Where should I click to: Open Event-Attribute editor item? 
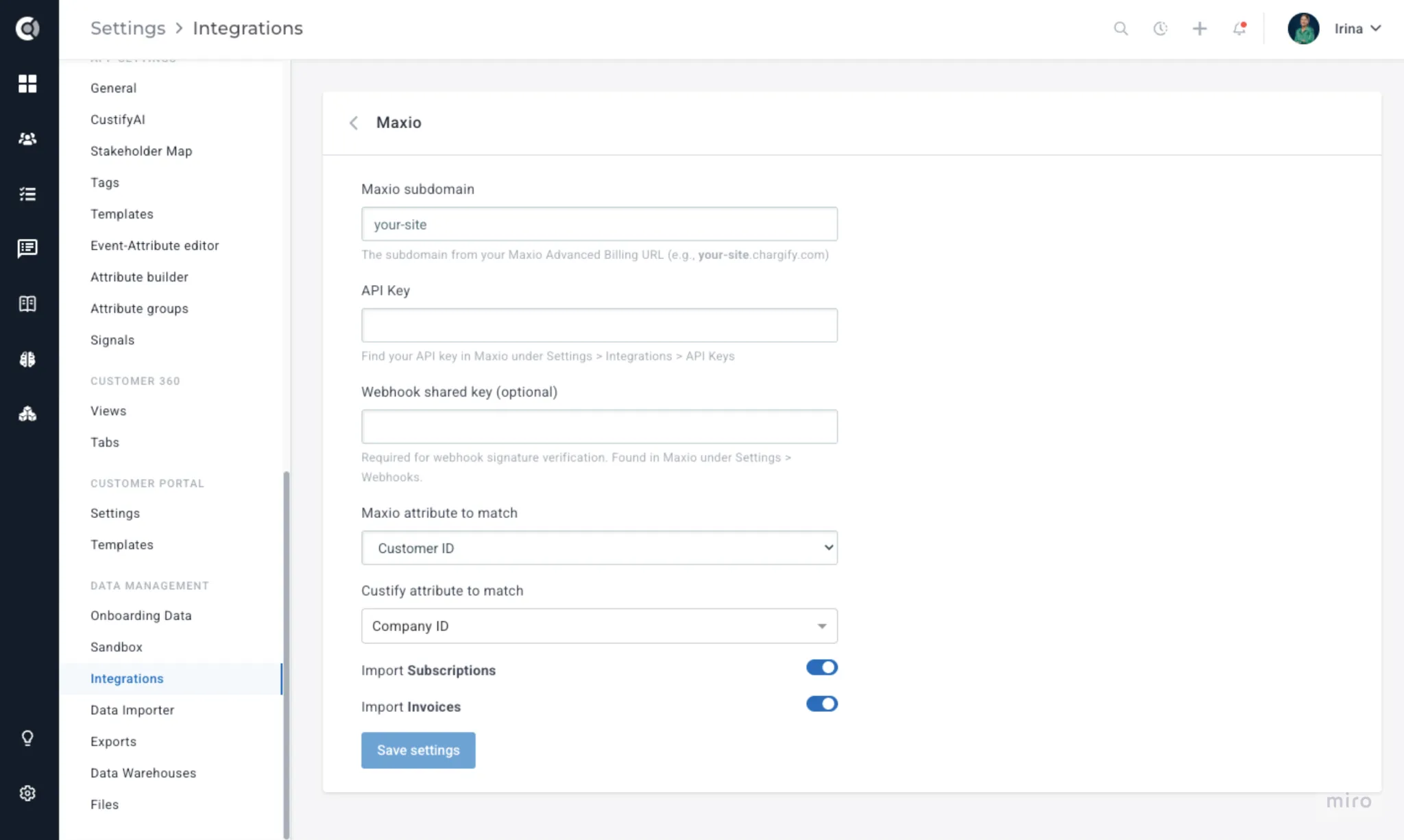point(154,245)
